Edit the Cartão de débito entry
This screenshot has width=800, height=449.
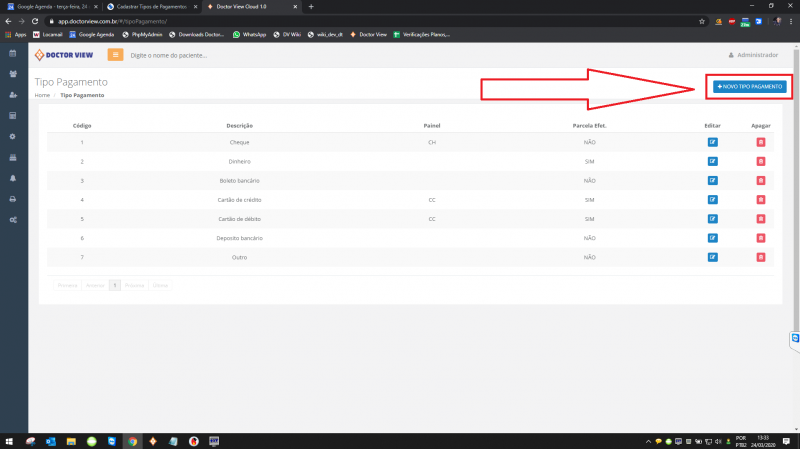[x=712, y=219]
